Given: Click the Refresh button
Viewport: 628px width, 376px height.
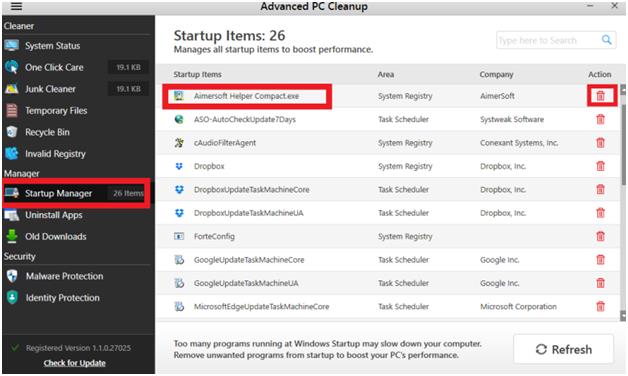Looking at the screenshot, I should tap(564, 349).
